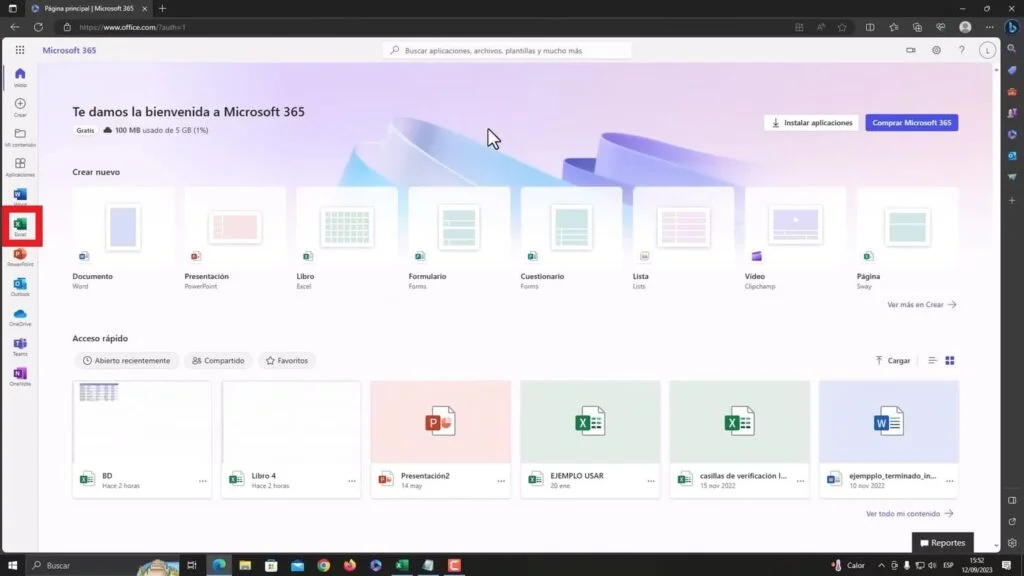Open more options for ejempplo_terminado file
1024x576 pixels.
click(950, 481)
